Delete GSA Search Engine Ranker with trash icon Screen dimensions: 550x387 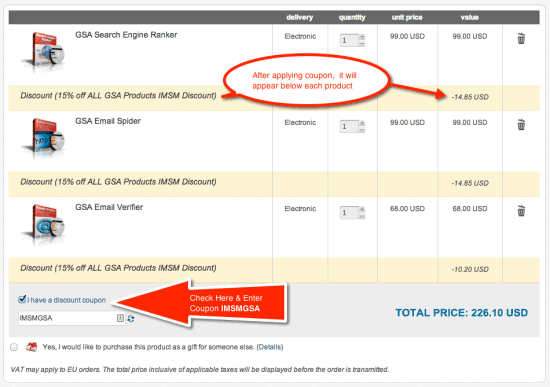click(521, 38)
